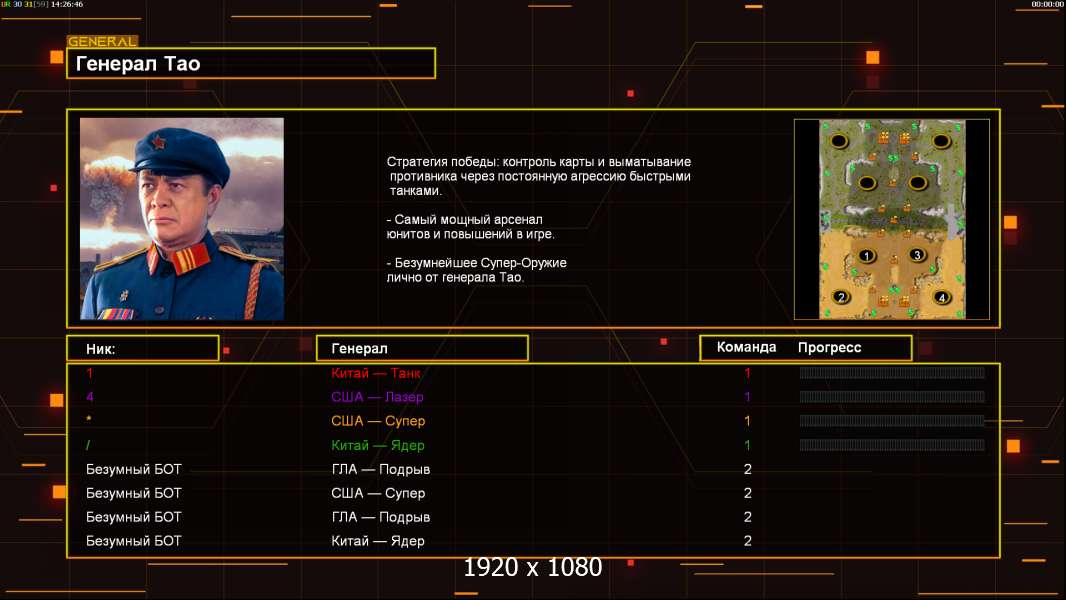Click the 'Самый мощный арсенал' bullet text
Image resolution: width=1066 pixels, height=600 pixels.
(470, 227)
